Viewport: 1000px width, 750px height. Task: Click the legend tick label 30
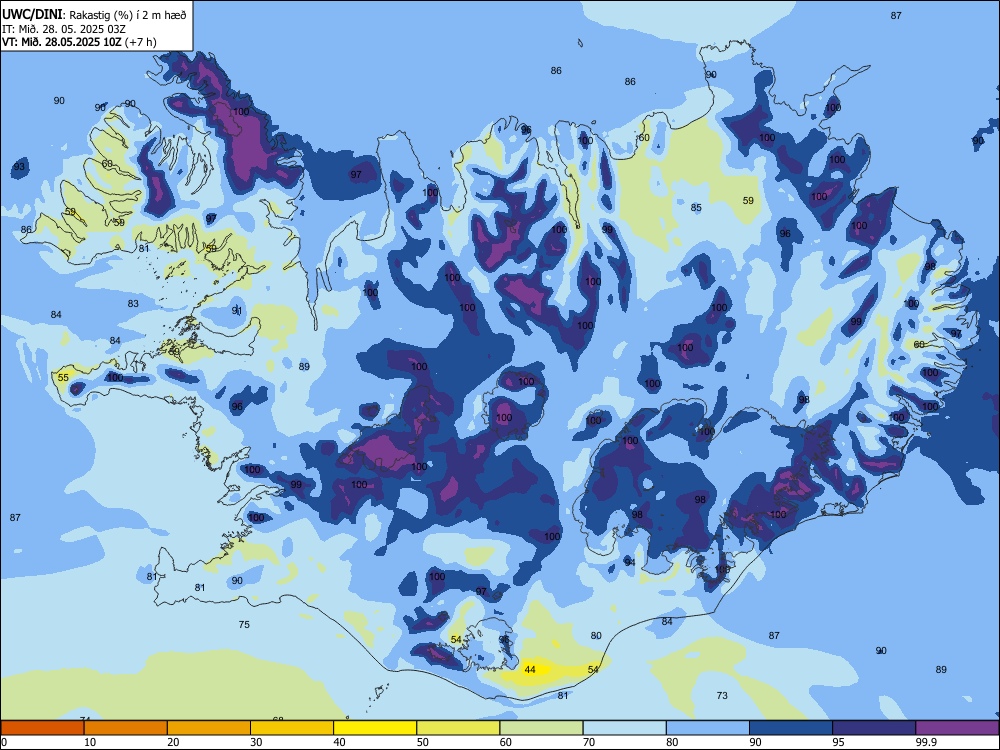[x=256, y=742]
